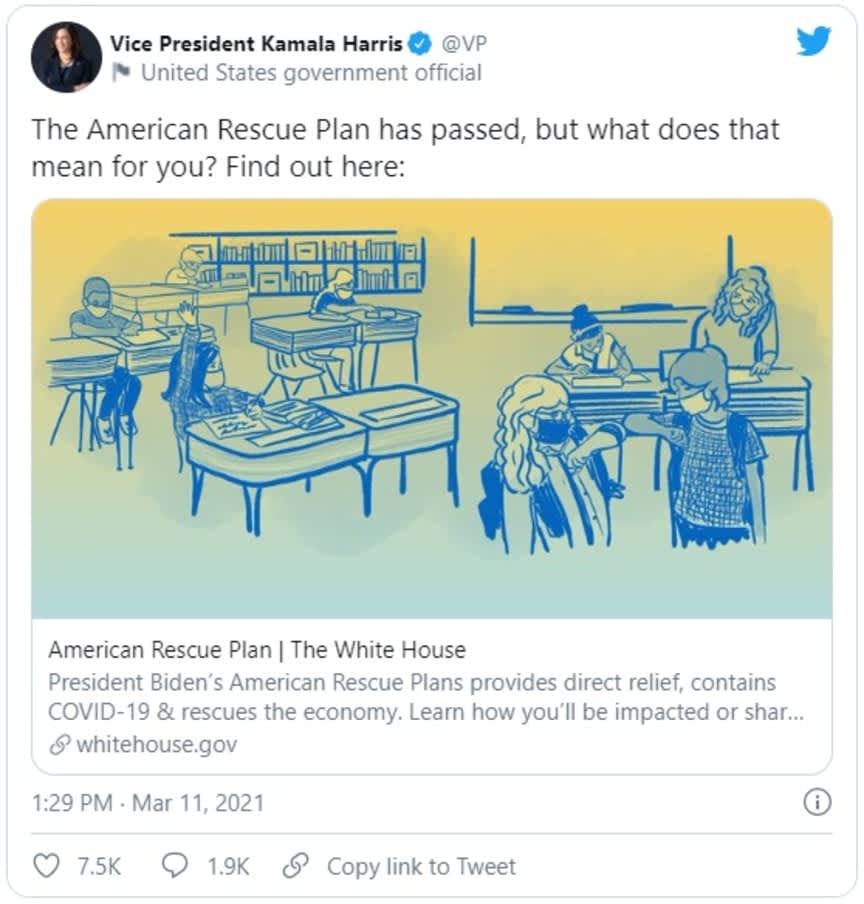The image size is (864, 904).
Task: Click "Copy link to Tweet" text
Action: coord(421,866)
